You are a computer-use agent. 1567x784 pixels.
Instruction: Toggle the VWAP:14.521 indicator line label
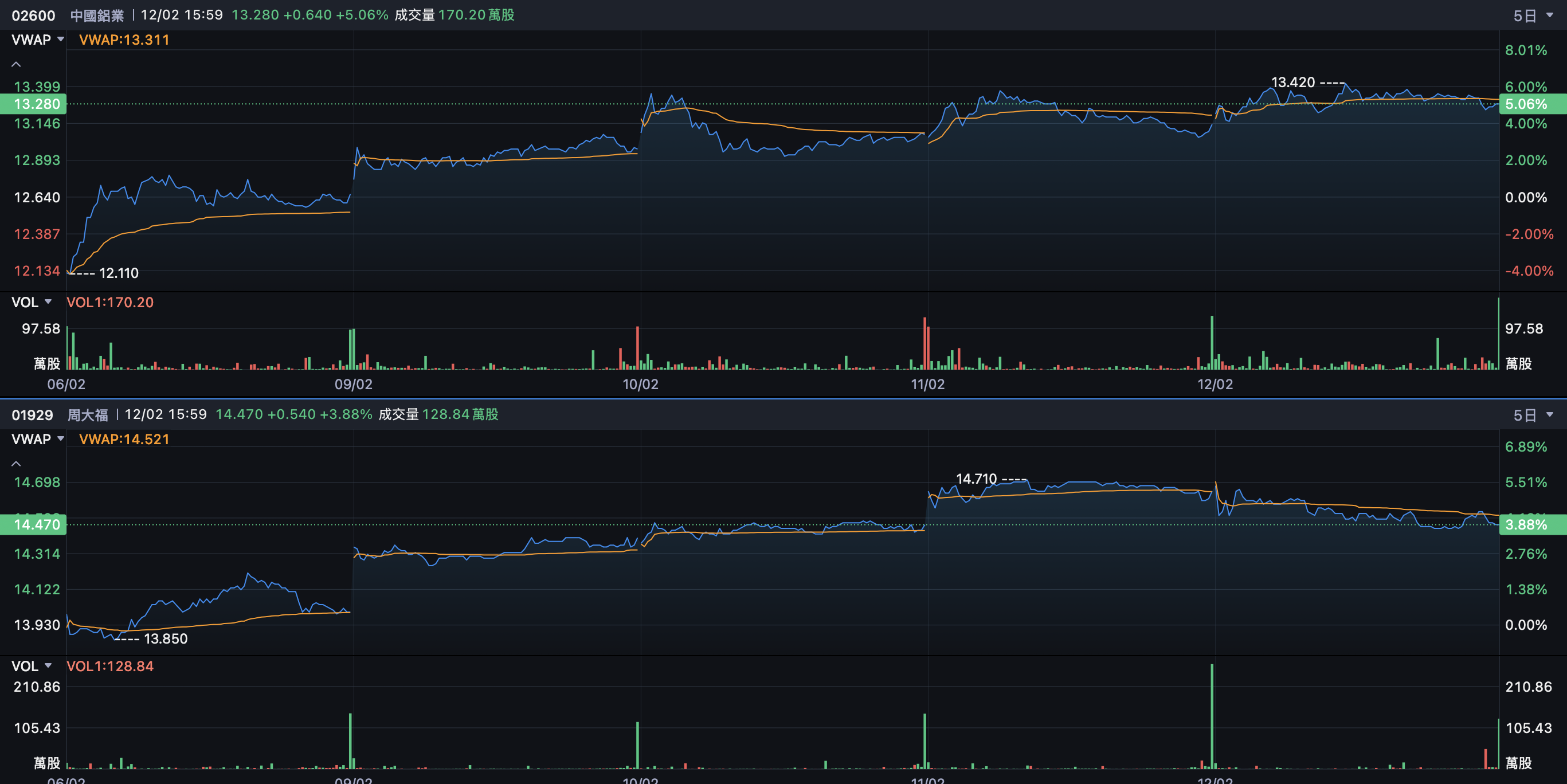point(124,439)
